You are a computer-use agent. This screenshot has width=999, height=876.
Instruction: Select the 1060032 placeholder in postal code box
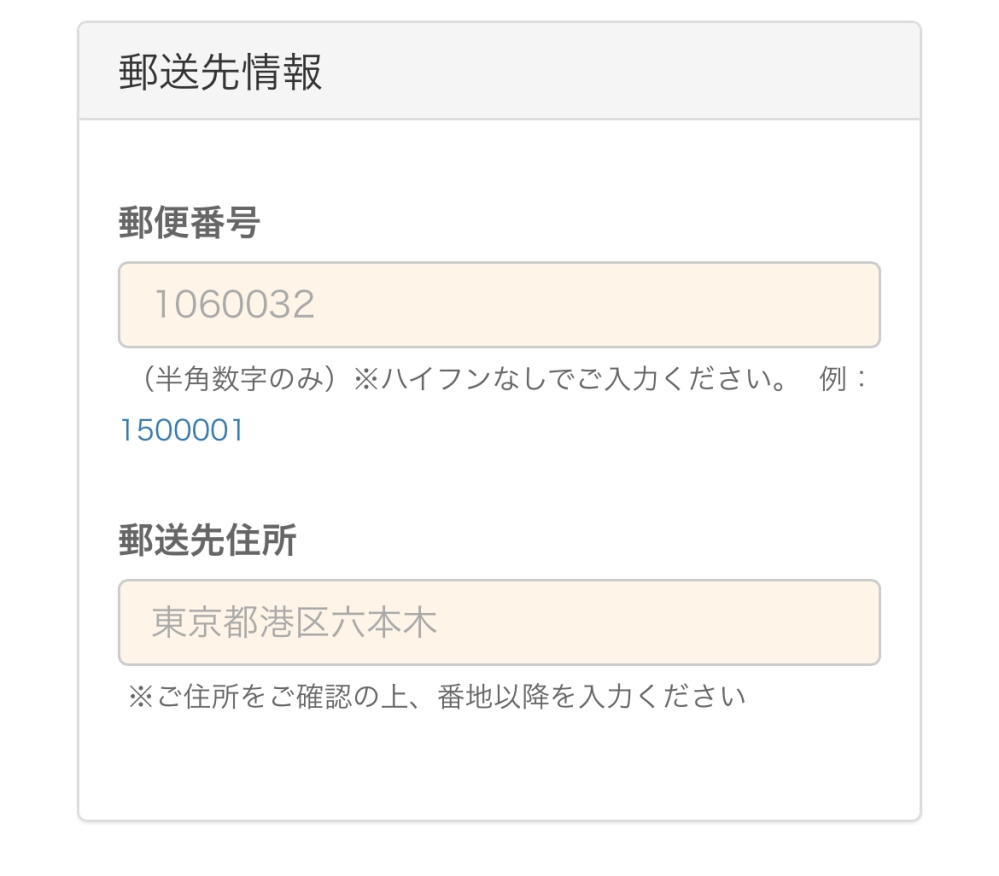click(x=234, y=305)
